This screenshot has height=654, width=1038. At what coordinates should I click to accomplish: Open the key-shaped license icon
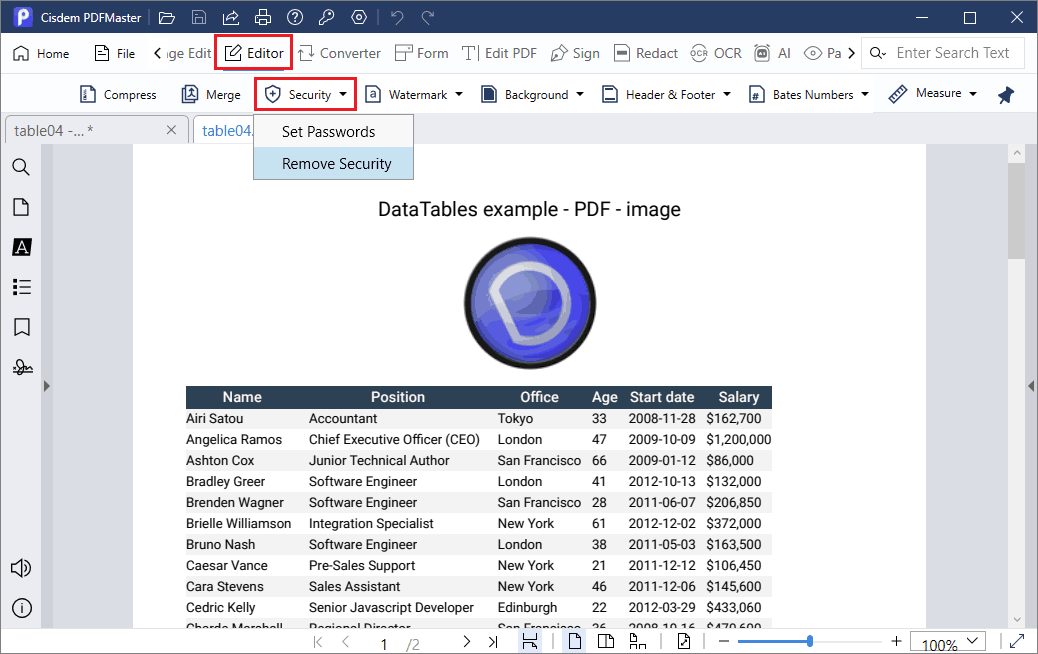coord(327,18)
